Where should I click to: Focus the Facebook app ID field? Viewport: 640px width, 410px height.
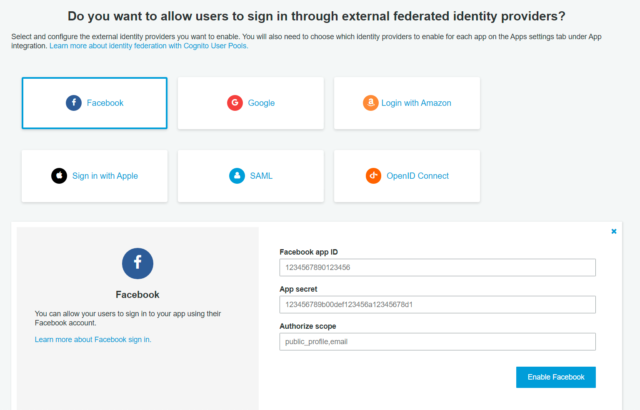pos(437,268)
